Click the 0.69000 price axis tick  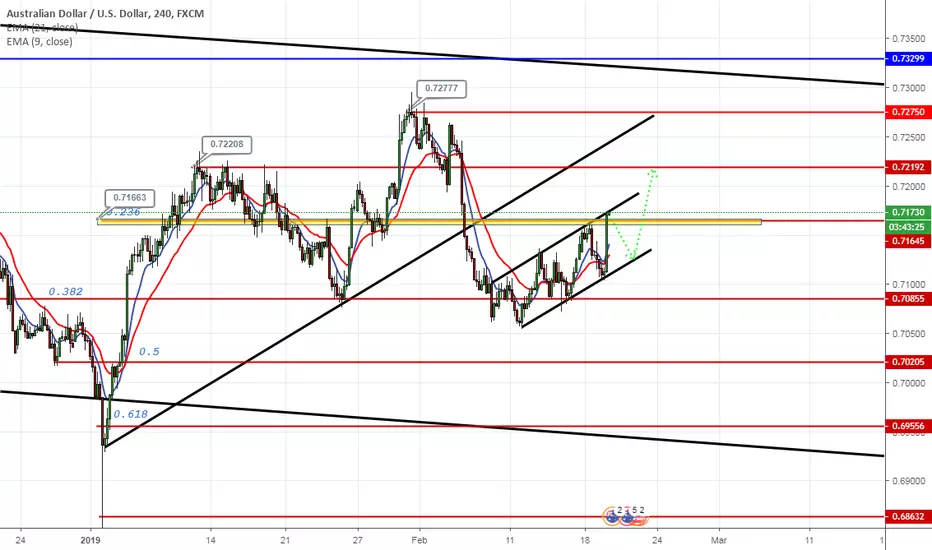point(909,480)
